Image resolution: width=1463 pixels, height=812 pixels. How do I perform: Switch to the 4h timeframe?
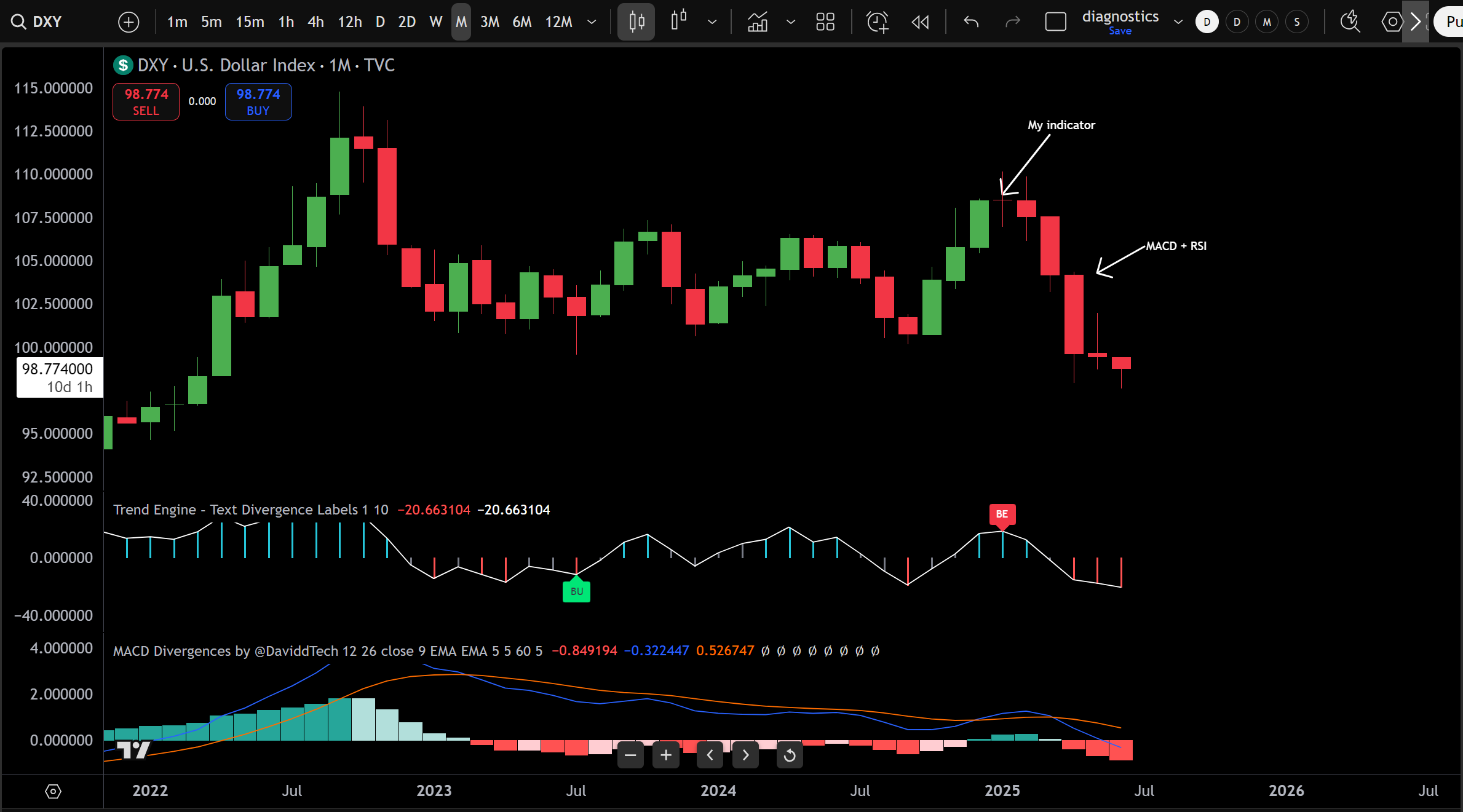[315, 22]
